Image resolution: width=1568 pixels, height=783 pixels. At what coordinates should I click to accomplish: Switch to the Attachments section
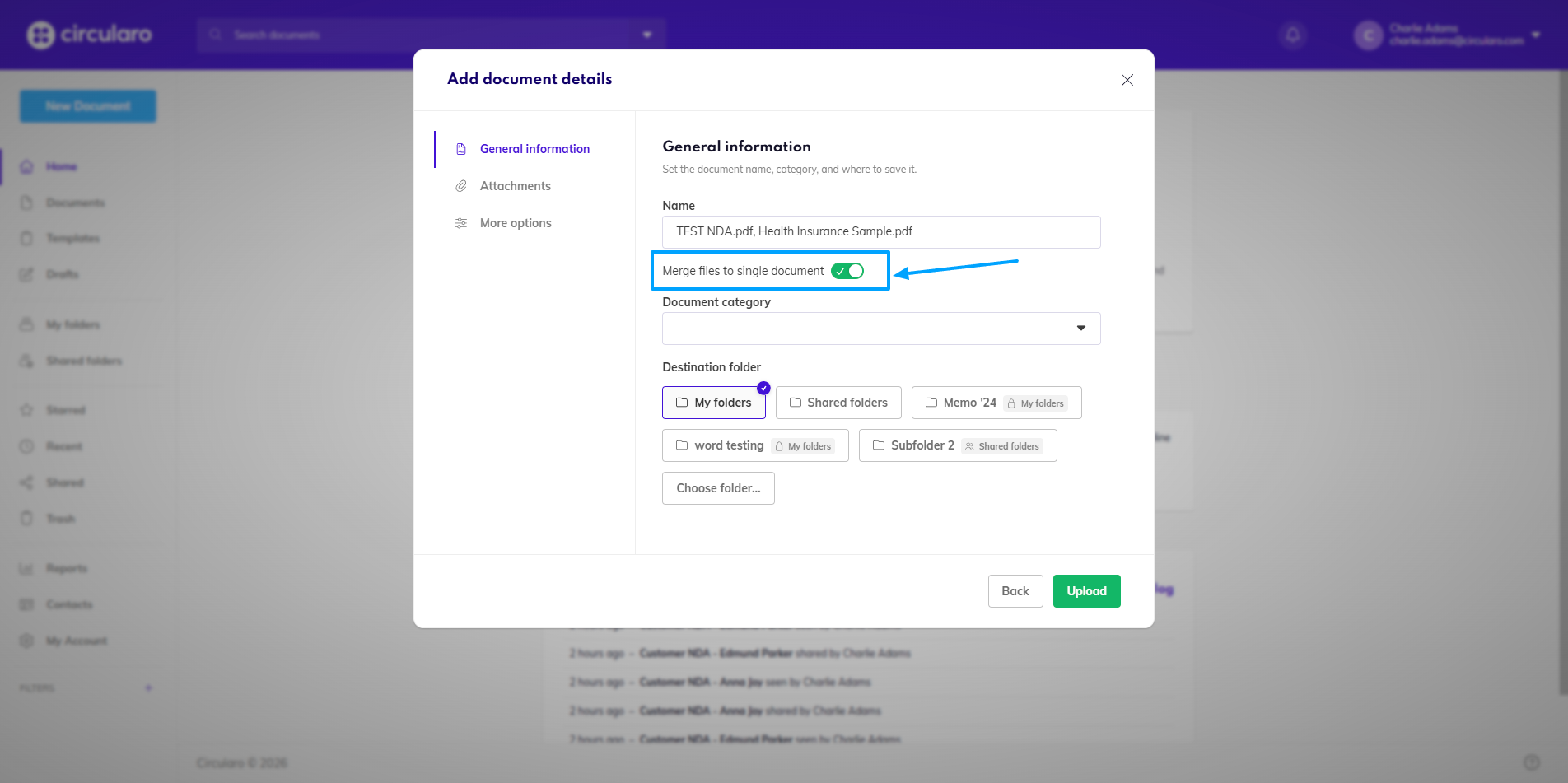tap(515, 186)
